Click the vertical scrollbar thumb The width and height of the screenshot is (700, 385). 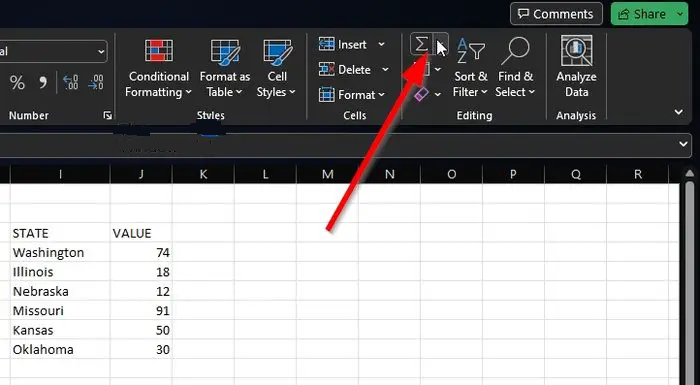[690, 282]
